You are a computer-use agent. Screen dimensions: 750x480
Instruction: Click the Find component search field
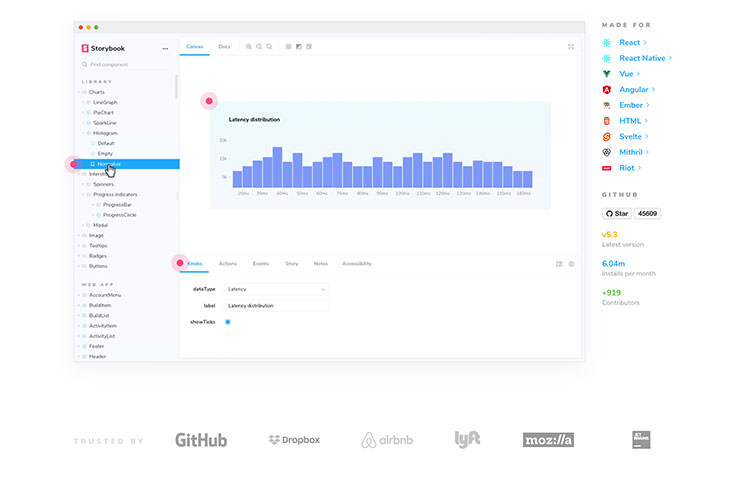pos(127,64)
